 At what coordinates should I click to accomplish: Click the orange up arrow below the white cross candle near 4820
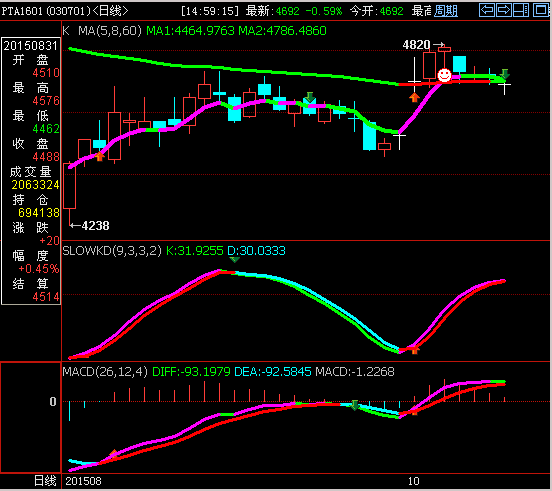(414, 97)
